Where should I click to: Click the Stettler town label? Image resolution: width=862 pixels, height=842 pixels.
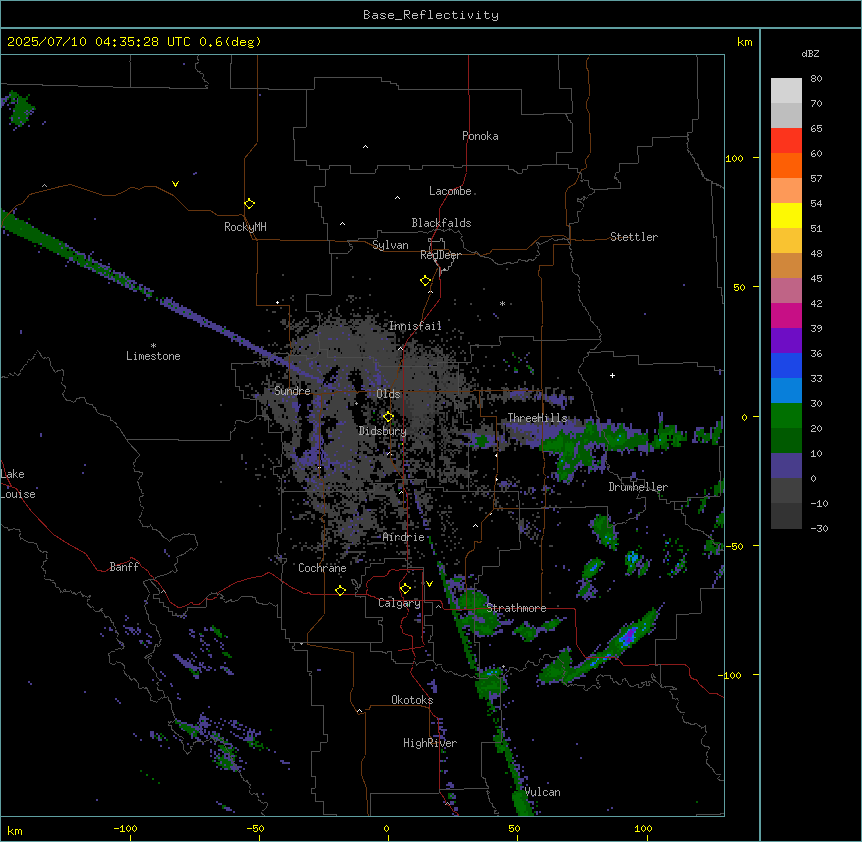click(634, 237)
